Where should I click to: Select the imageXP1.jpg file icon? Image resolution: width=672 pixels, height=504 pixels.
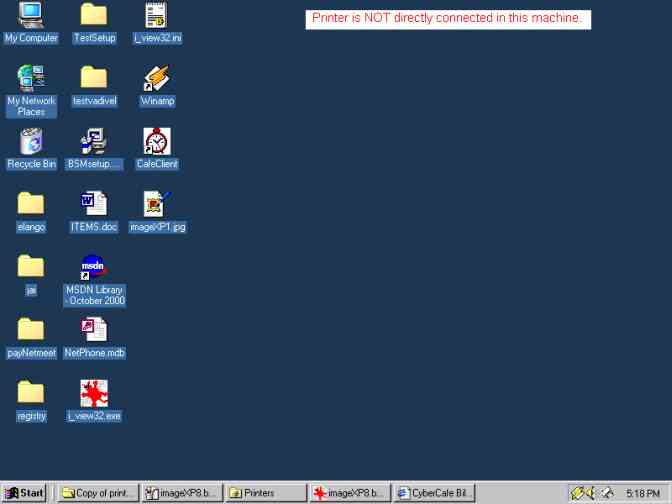pos(157,205)
